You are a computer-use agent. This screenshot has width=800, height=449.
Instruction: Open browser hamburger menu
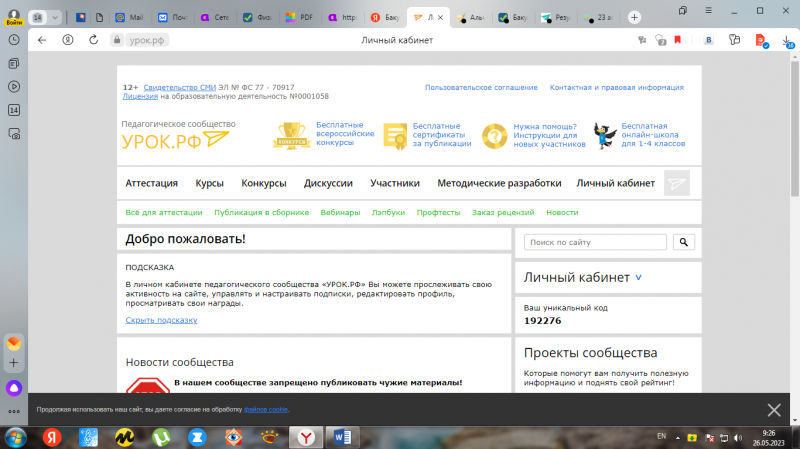tap(708, 10)
